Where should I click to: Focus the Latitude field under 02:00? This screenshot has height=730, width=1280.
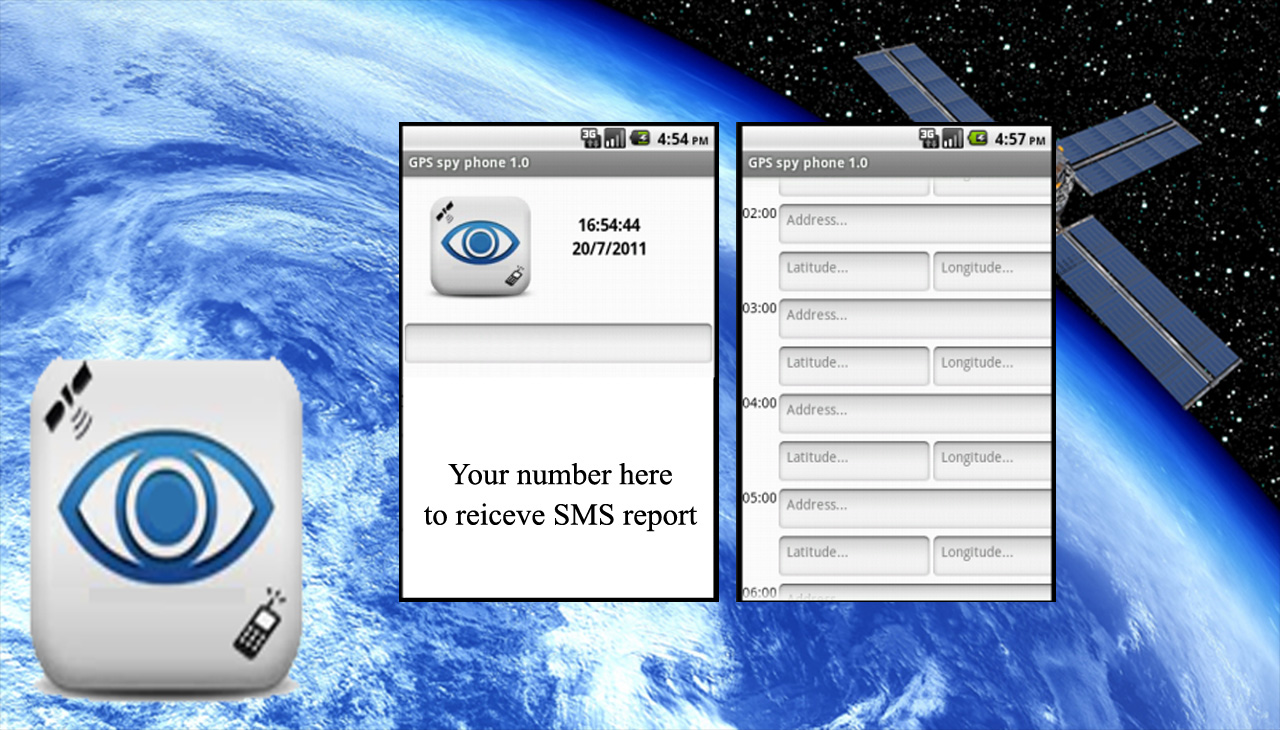pyautogui.click(x=854, y=270)
